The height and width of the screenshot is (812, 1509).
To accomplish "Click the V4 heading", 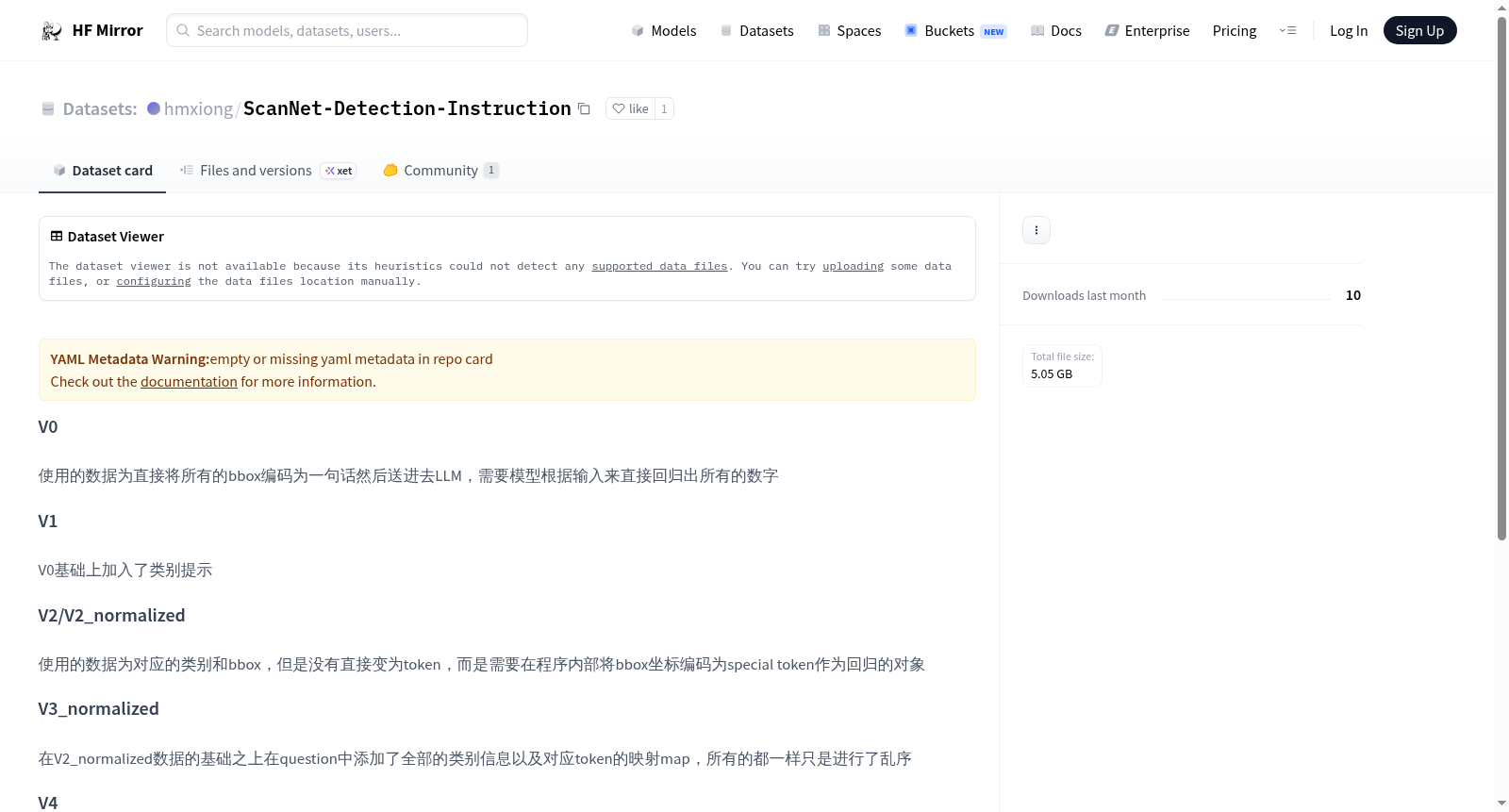I will point(48,804).
